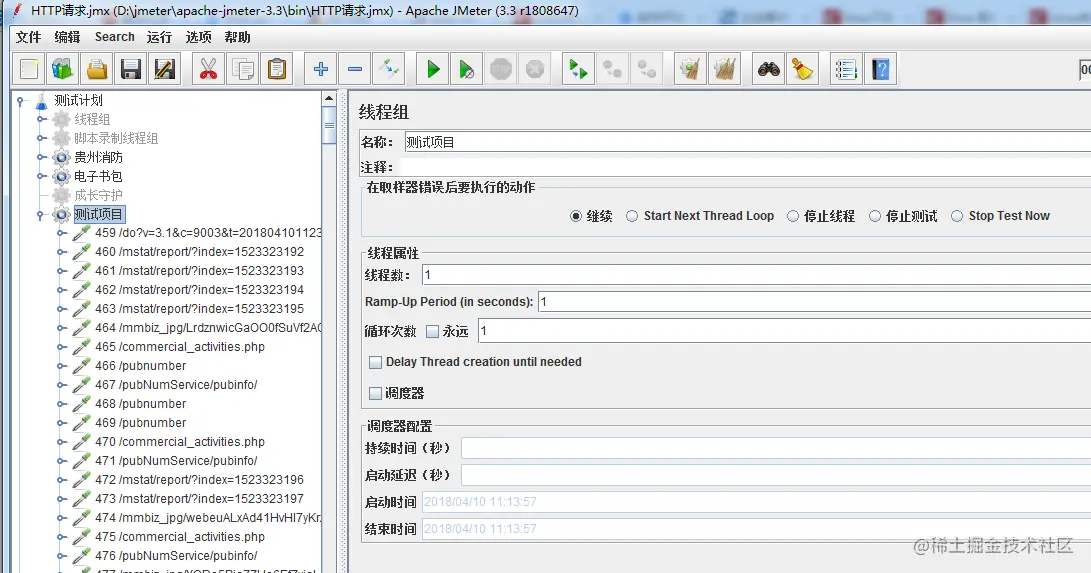1091x573 pixels.
Task: Click the Toggle enable/disable icon
Action: 389,69
